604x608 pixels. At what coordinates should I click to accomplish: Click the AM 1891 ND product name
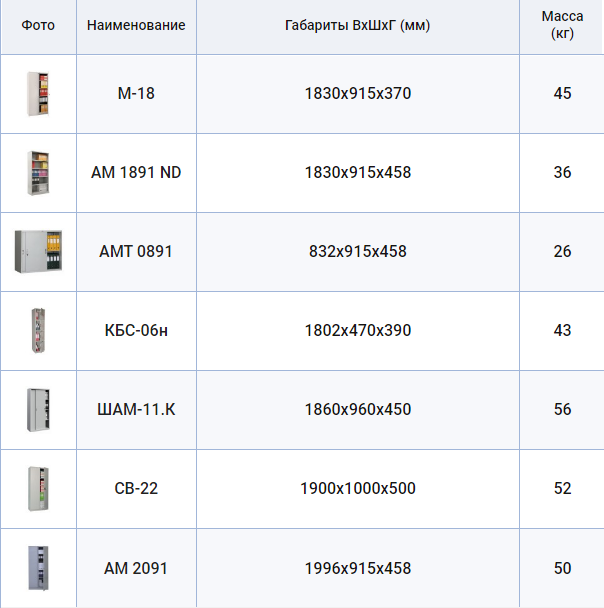[x=136, y=172]
